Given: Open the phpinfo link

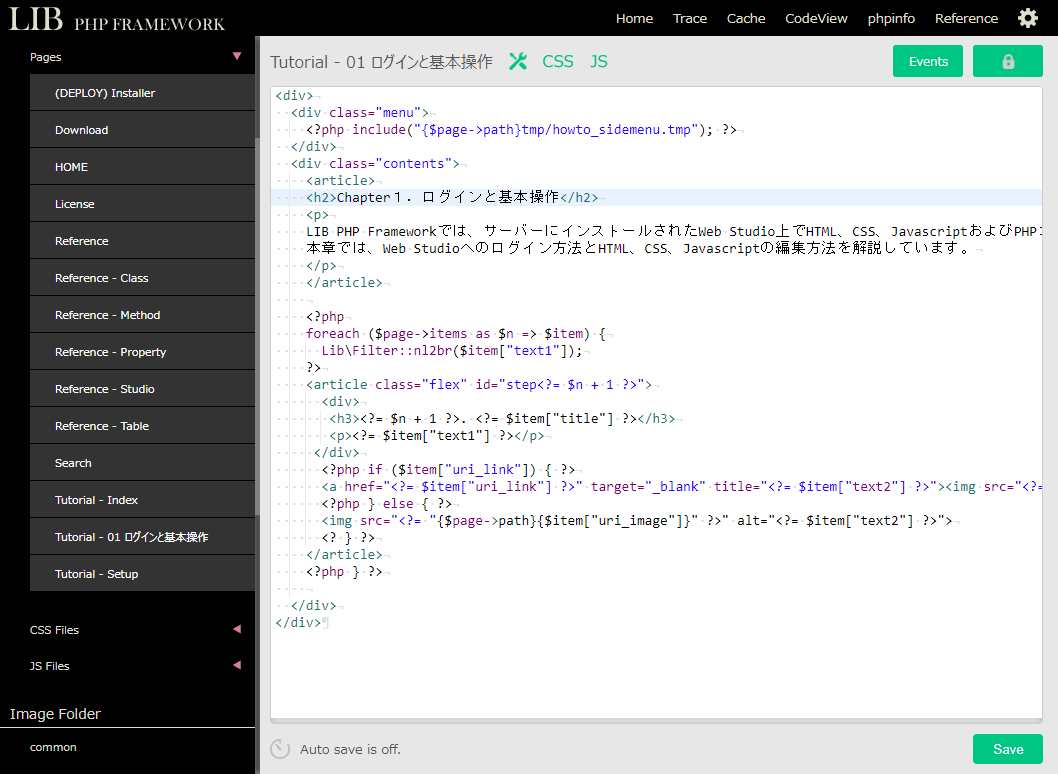Looking at the screenshot, I should point(892,18).
